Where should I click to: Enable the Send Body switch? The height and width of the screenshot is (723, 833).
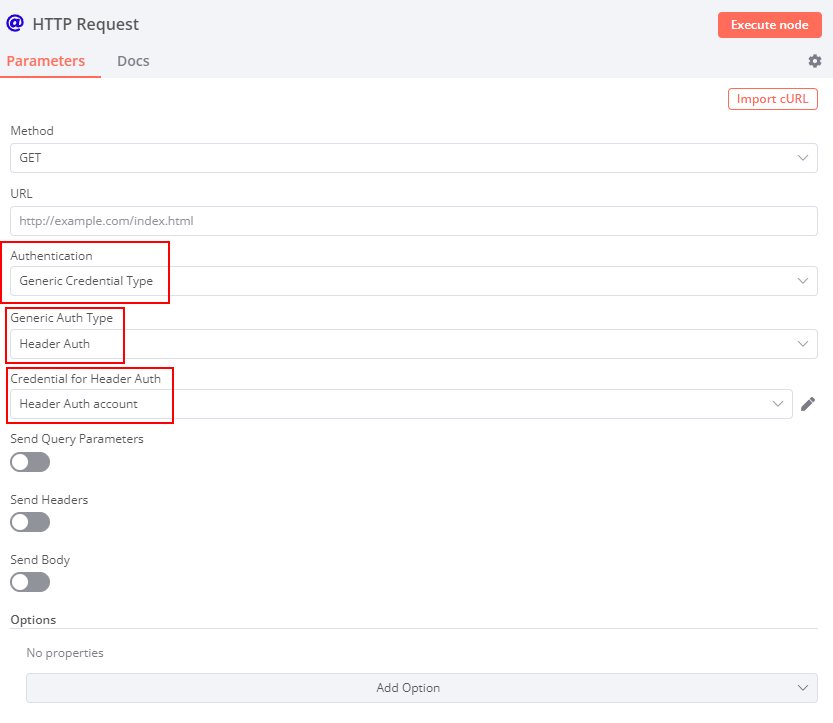pos(29,582)
